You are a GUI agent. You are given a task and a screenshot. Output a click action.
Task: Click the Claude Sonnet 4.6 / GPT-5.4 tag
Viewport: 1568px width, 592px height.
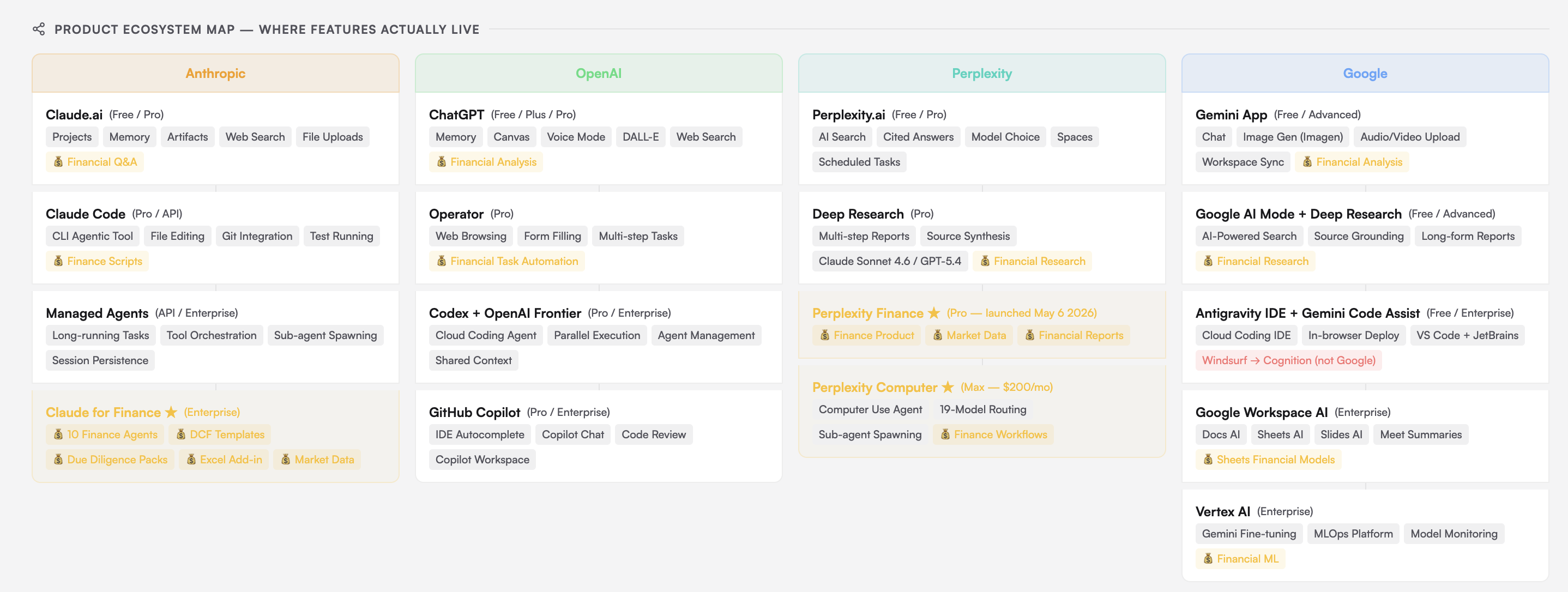[890, 261]
